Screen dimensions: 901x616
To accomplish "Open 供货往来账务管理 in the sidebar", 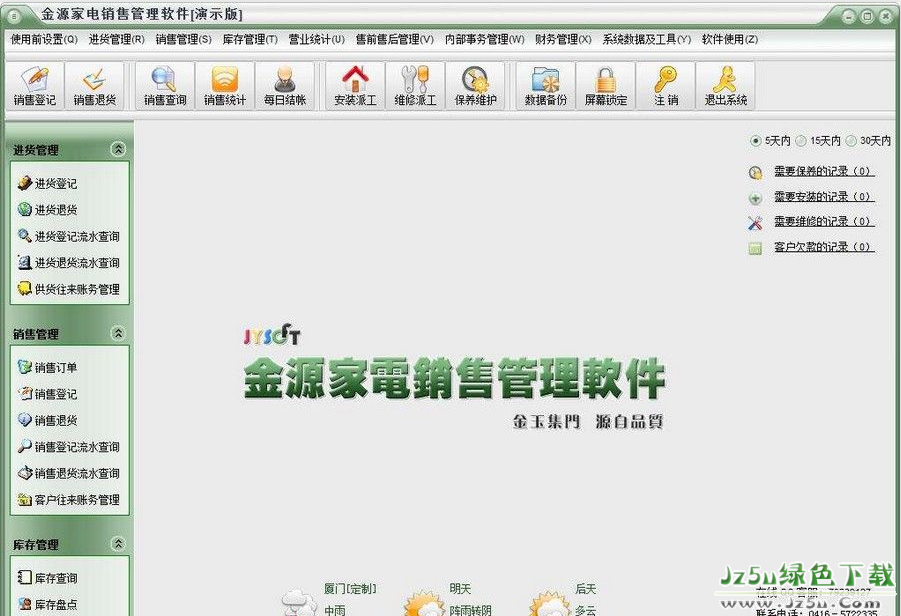I will pos(68,289).
